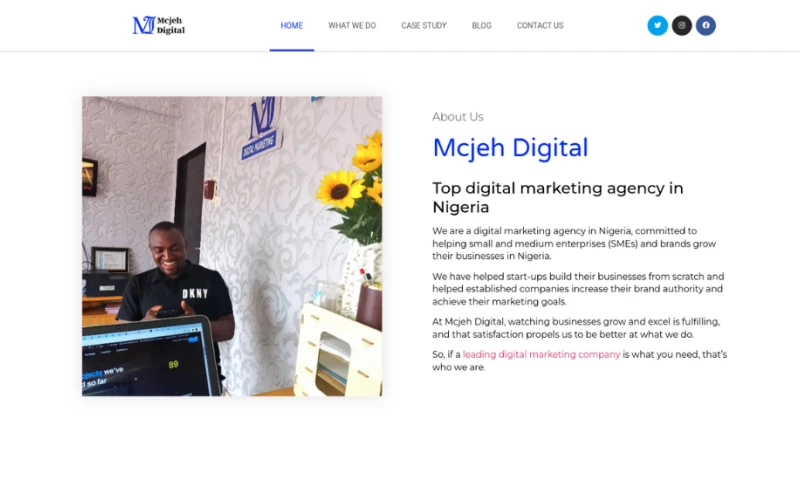Viewport: 800px width, 480px height.
Task: Open the Facebook social icon
Action: coord(706,26)
